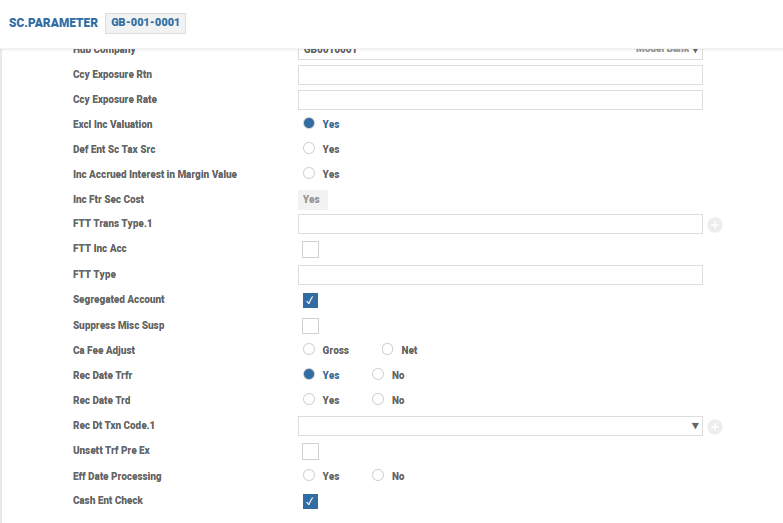Choose Yes for Rec Date Trd
The image size is (783, 523).
pyautogui.click(x=309, y=400)
